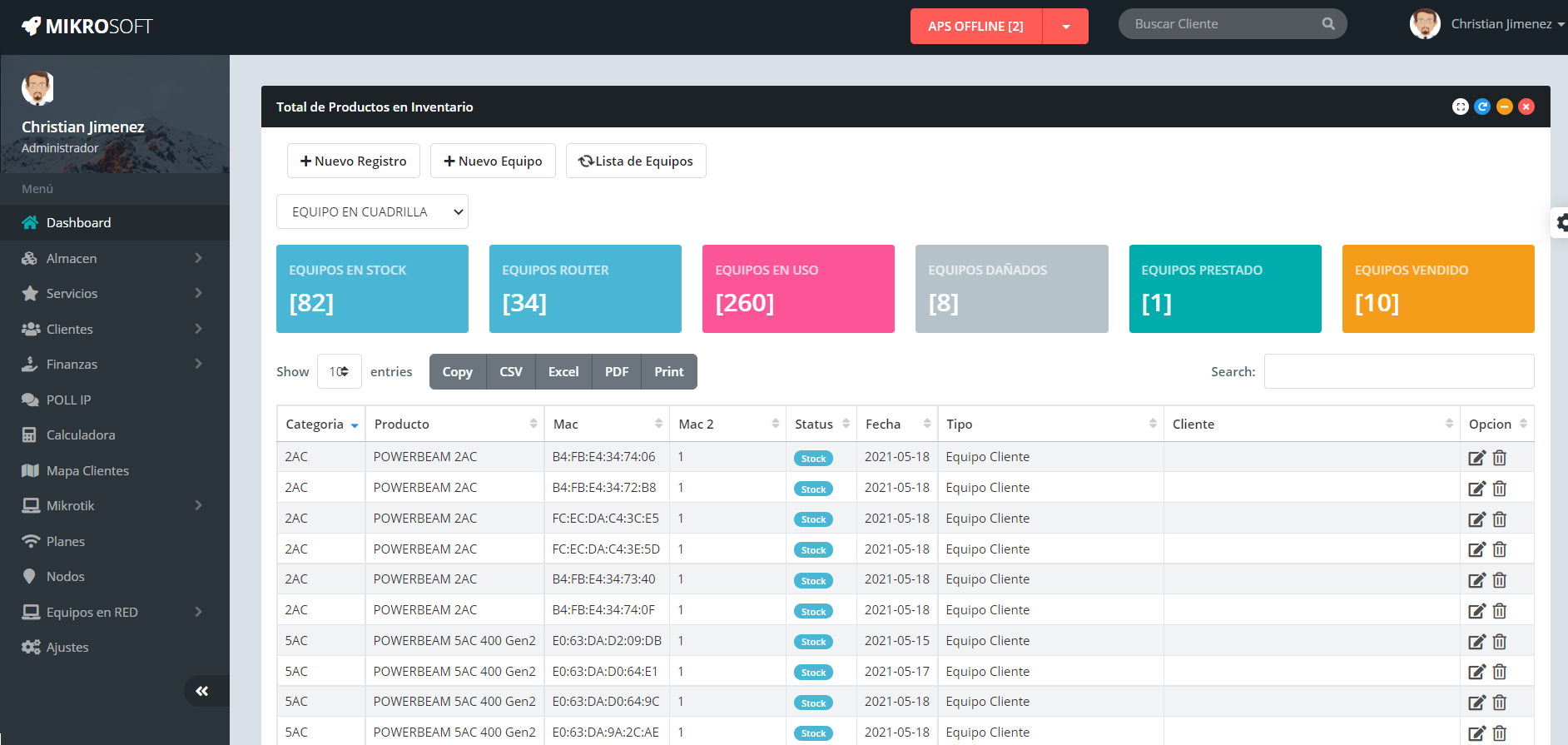Export the table to Excel
Image resolution: width=1568 pixels, height=745 pixels.
click(563, 371)
